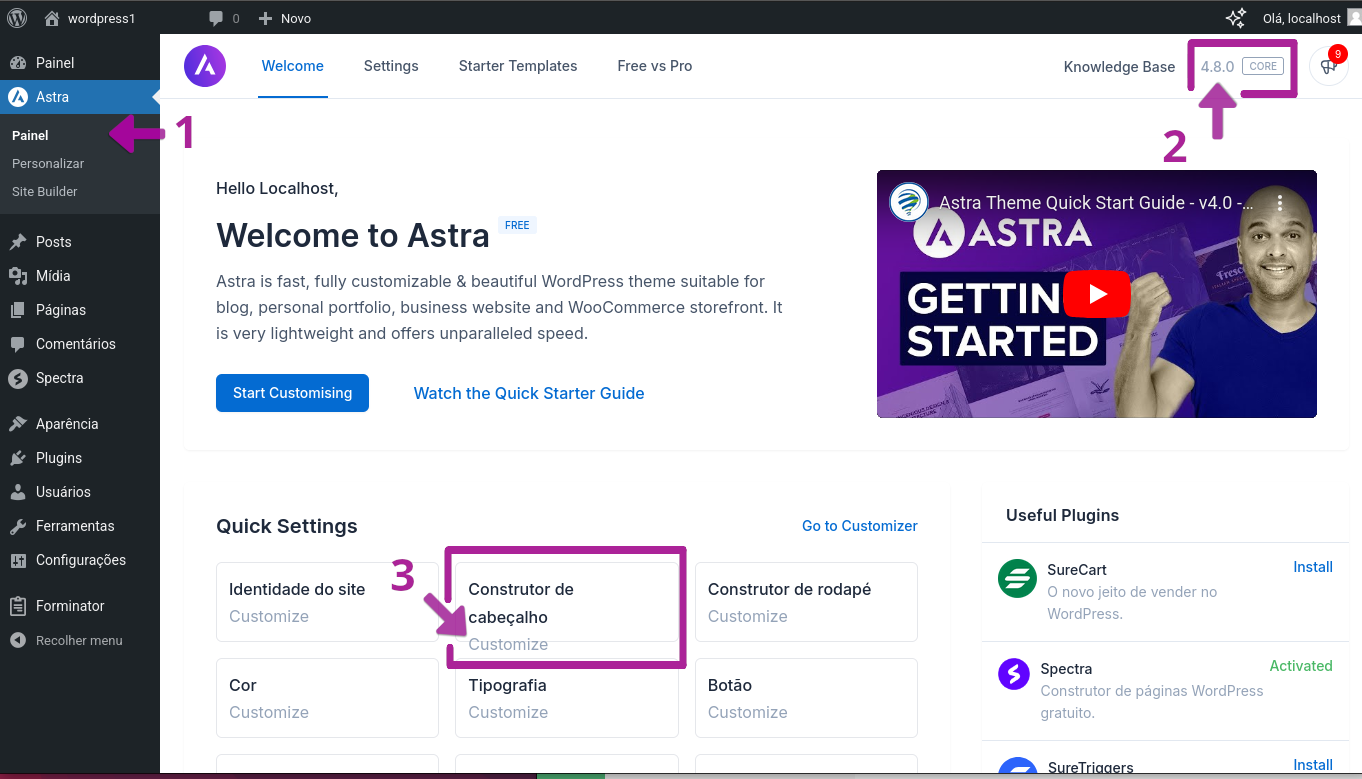Open video options three-dot menu
Viewport: 1362px width, 779px height.
click(x=1280, y=202)
